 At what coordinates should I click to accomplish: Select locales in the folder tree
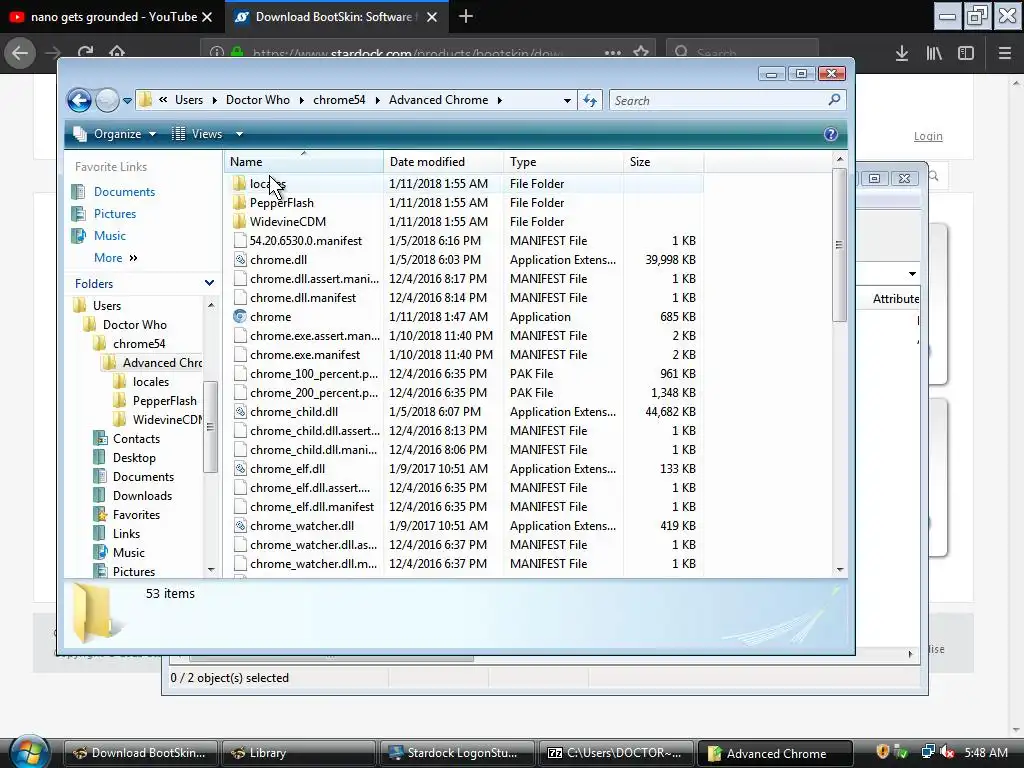(151, 381)
